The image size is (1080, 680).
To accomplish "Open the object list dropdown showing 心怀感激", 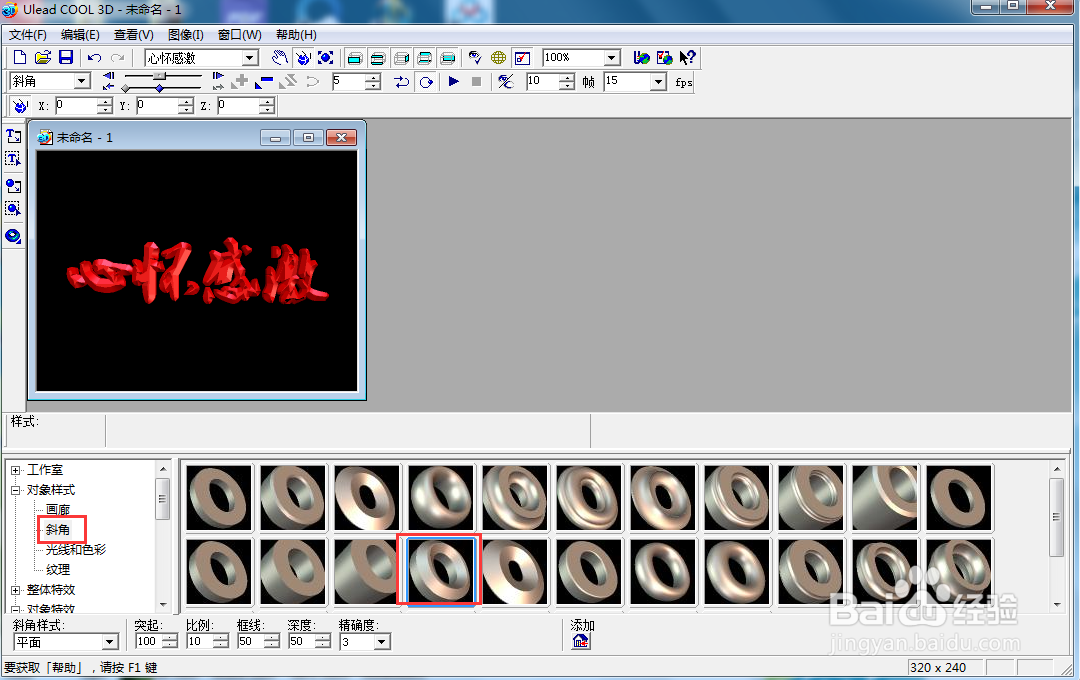I will click(250, 58).
